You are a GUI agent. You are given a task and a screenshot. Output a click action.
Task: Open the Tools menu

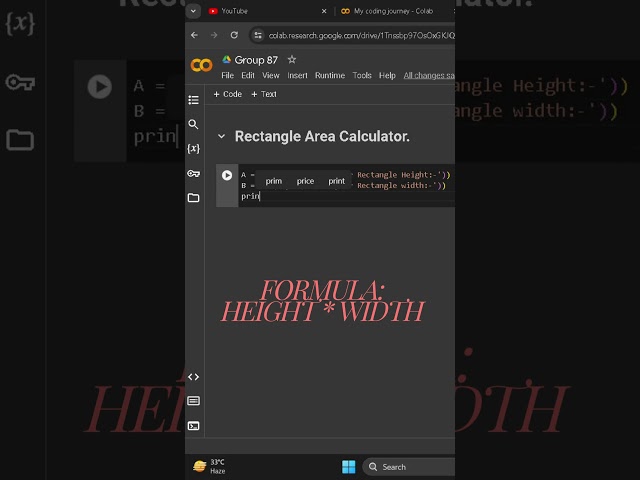point(362,76)
